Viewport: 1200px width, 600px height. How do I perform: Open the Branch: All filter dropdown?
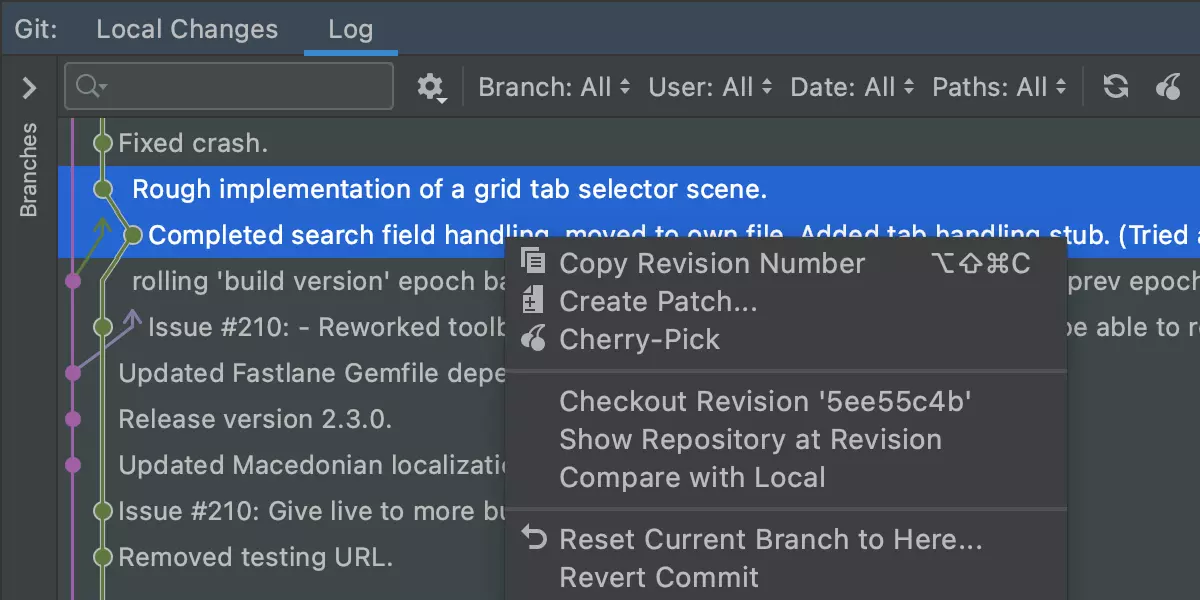[554, 87]
